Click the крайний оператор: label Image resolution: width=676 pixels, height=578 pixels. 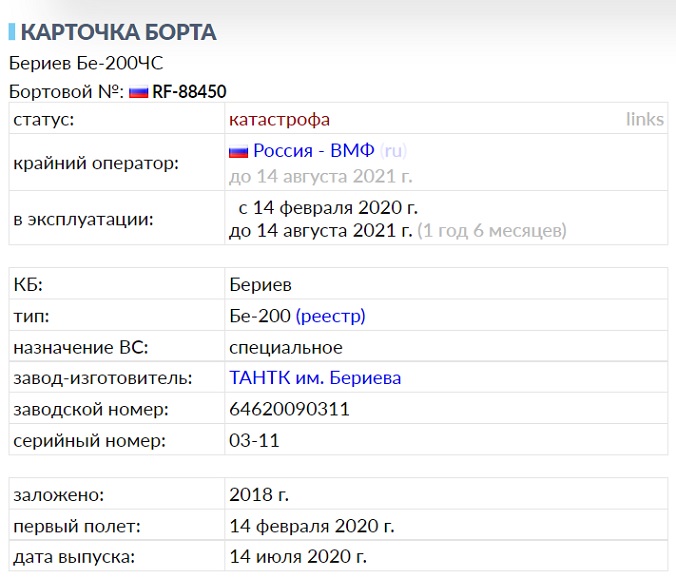point(96,163)
